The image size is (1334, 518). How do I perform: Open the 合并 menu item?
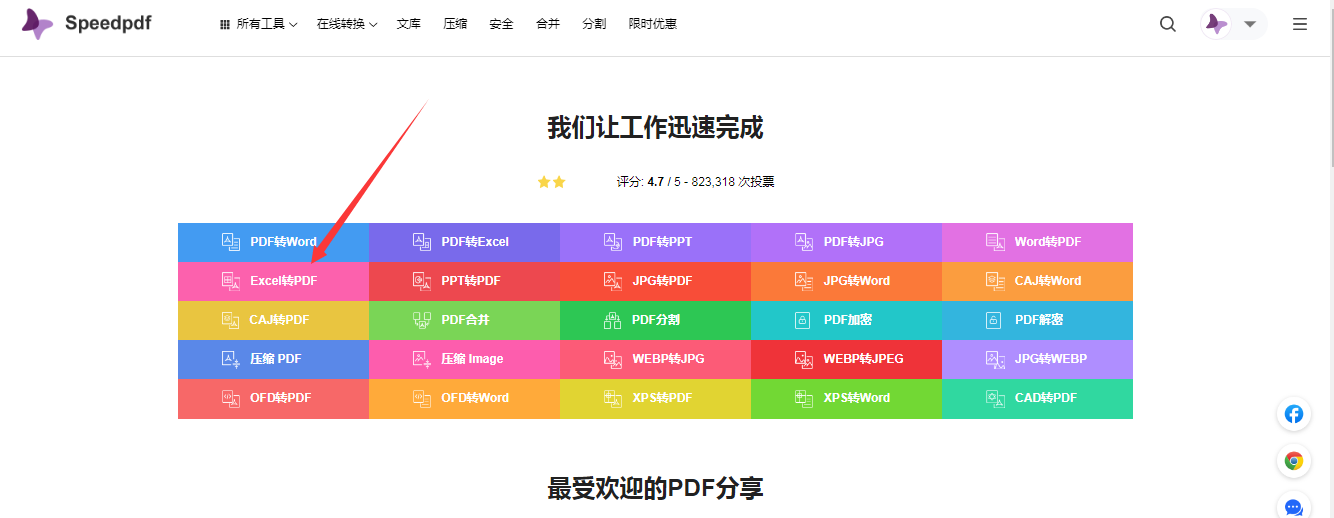coord(548,24)
